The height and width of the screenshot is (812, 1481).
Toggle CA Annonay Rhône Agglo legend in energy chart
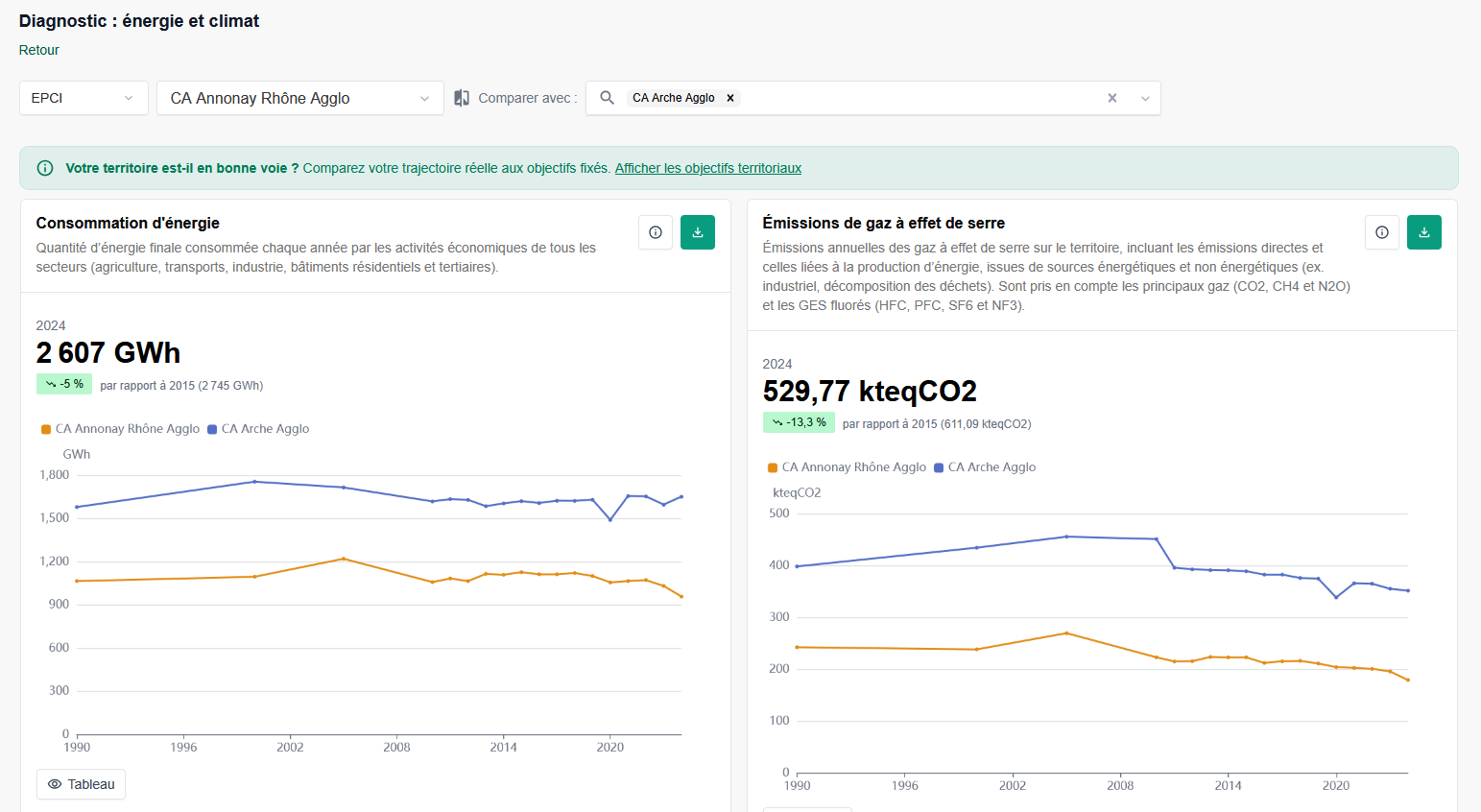120,429
